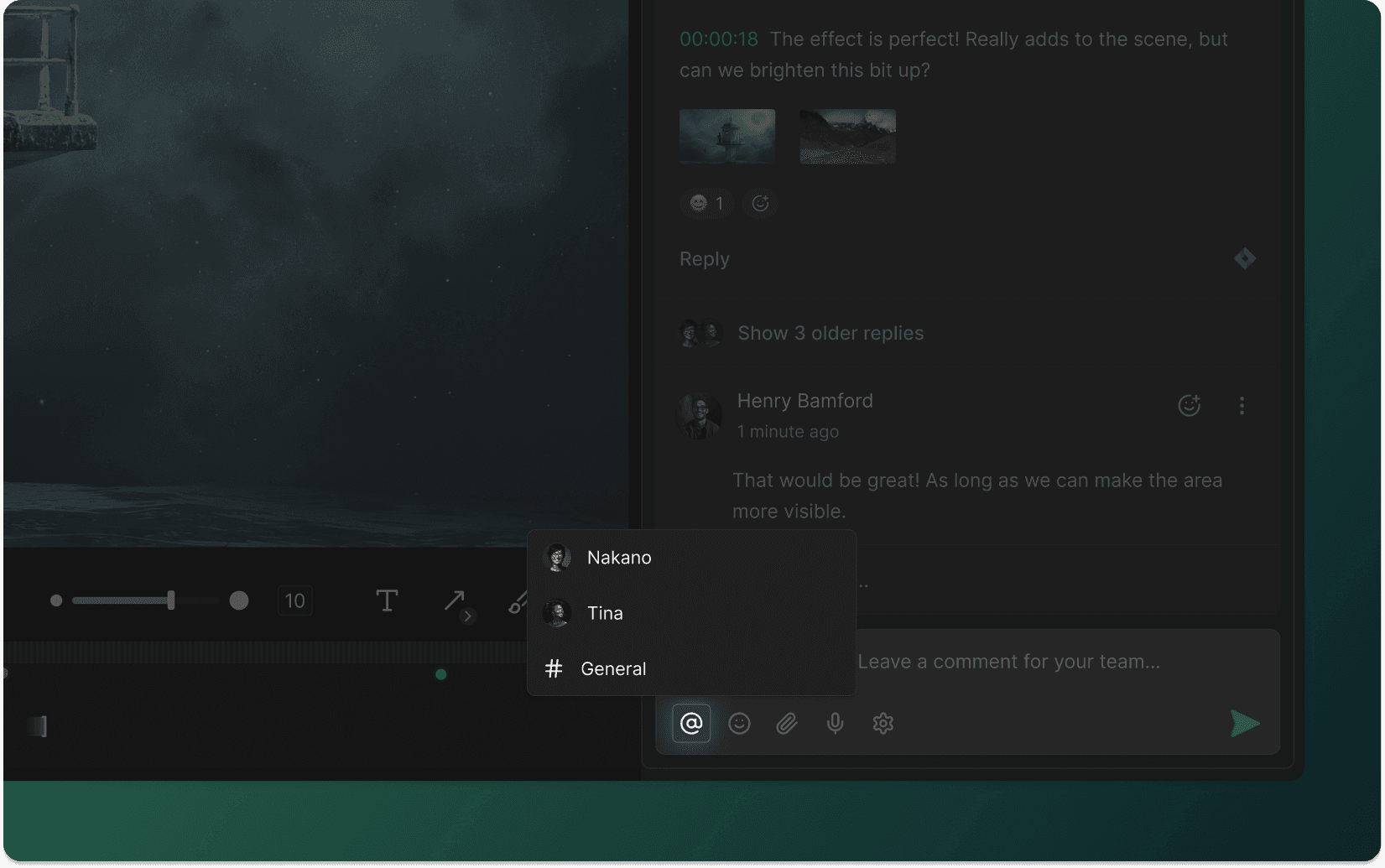The height and width of the screenshot is (868, 1385).
Task: Click the microphone voice note icon
Action: pos(835,724)
